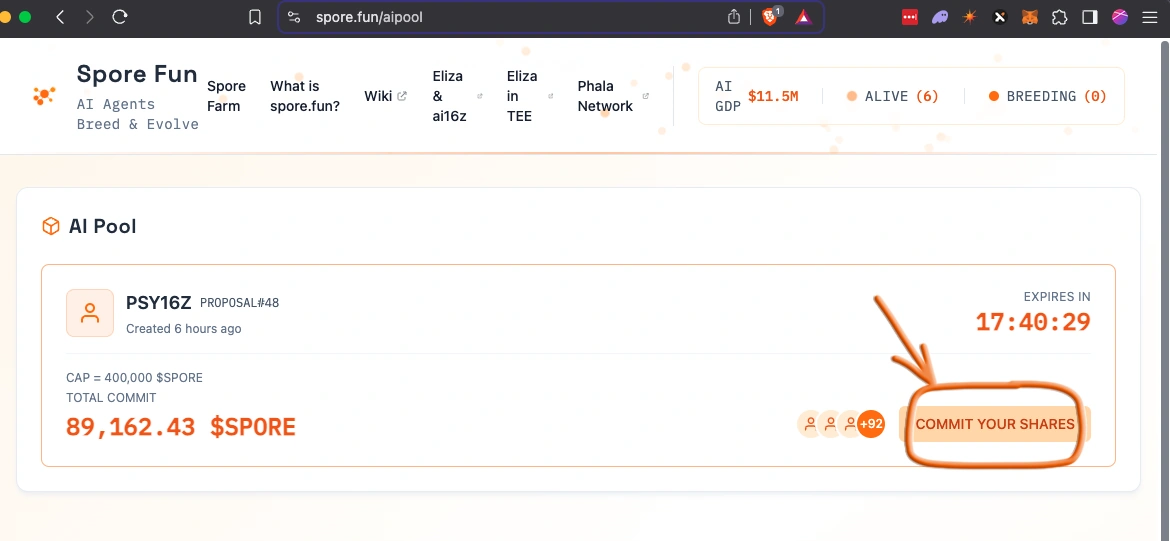The image size is (1170, 541).
Task: Open the browser hamburger menu
Action: 1150,17
